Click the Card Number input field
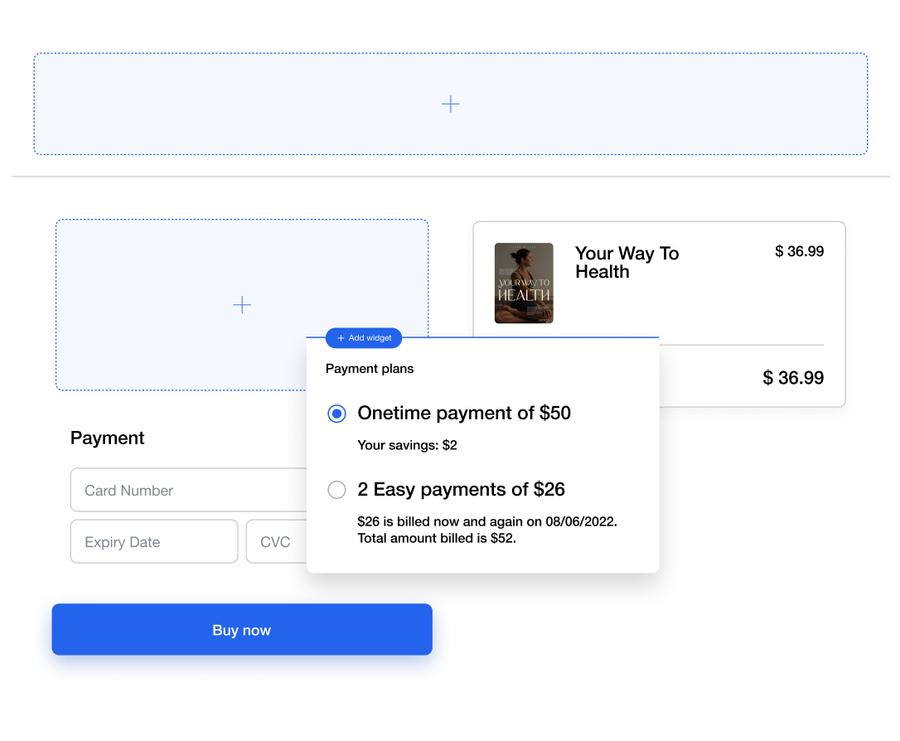 [189, 490]
